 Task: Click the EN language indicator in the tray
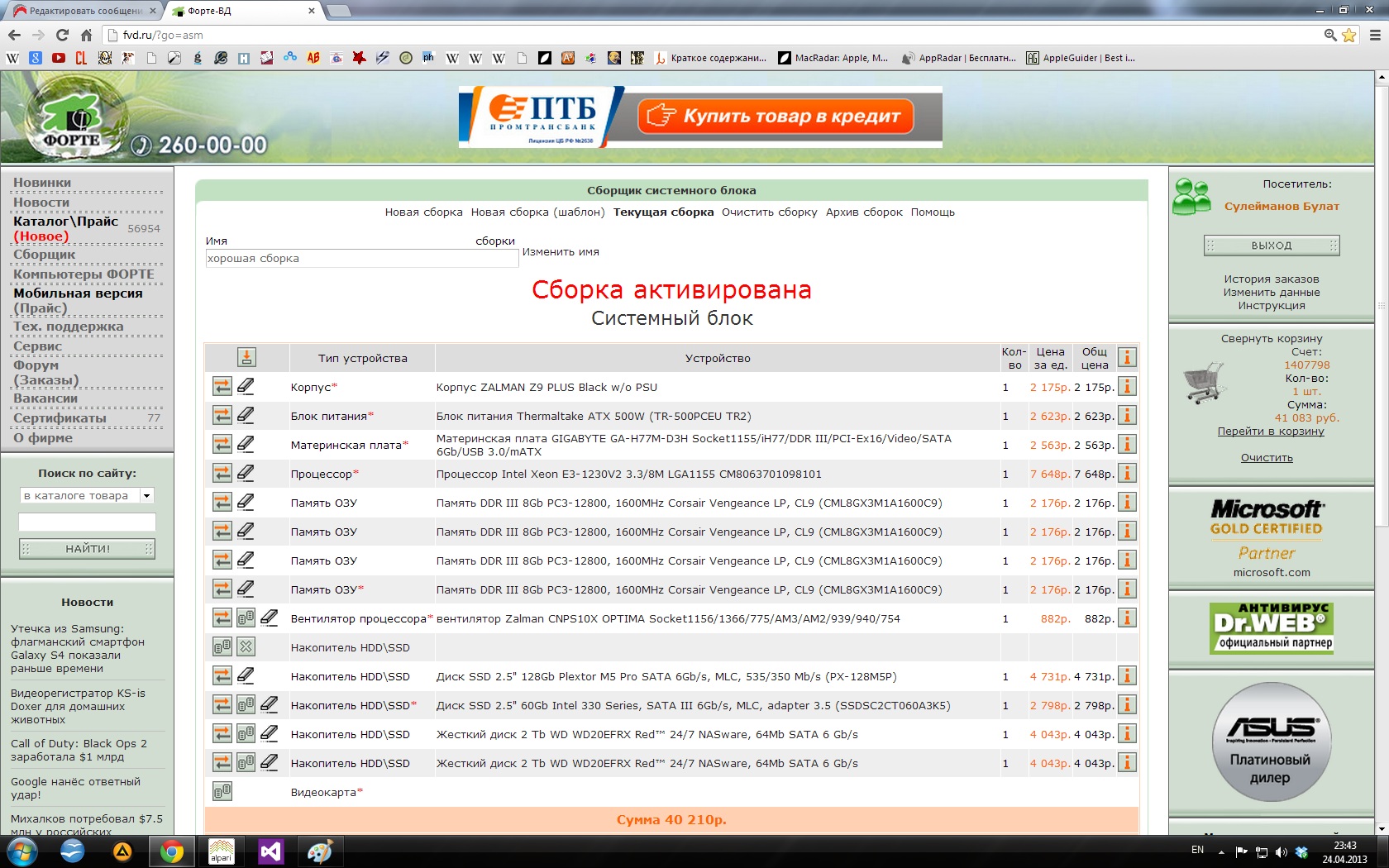pos(1197,850)
